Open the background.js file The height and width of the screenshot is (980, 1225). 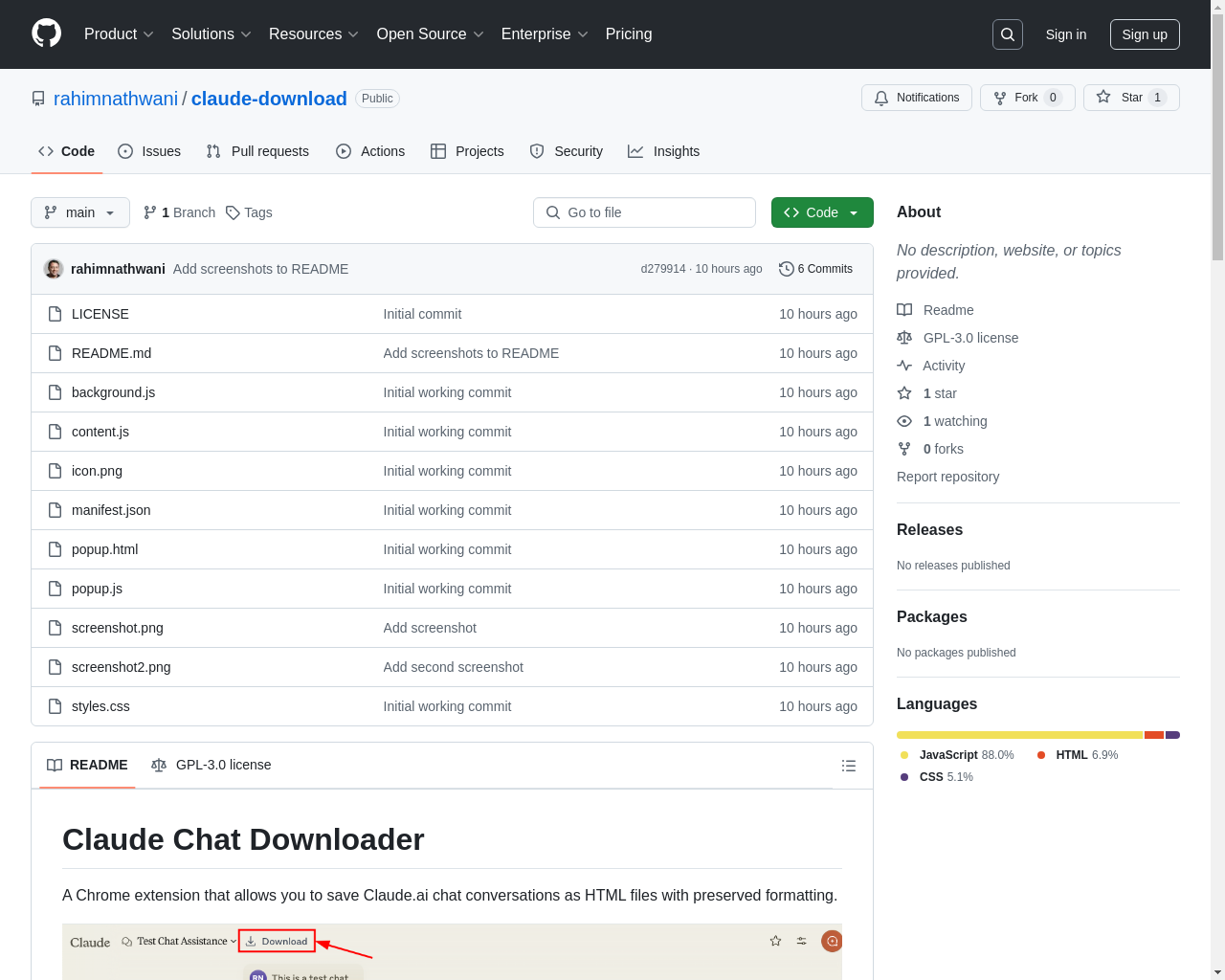[x=113, y=392]
